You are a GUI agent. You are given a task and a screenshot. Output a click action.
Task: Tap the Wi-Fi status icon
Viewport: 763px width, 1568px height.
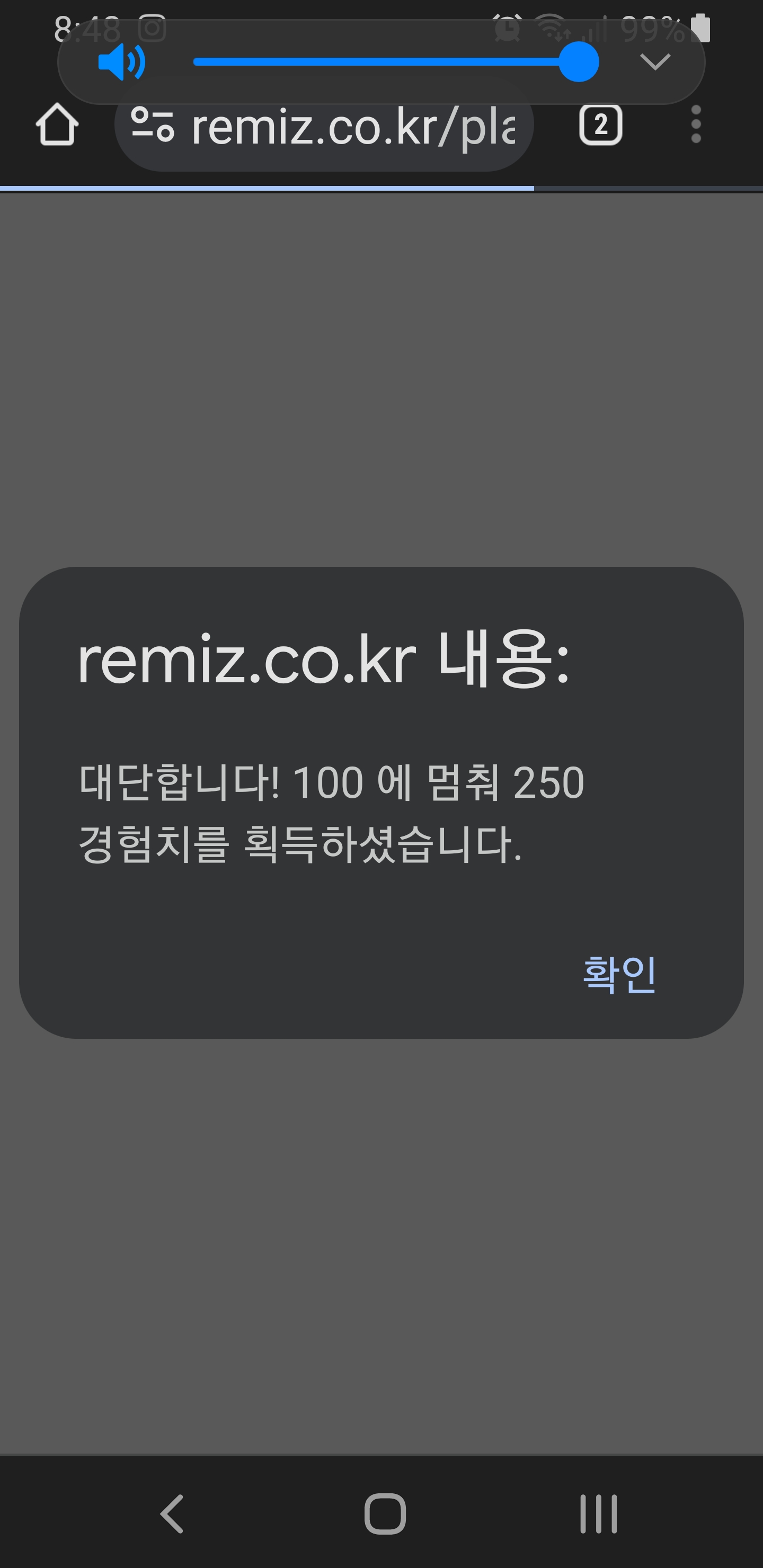(552, 28)
